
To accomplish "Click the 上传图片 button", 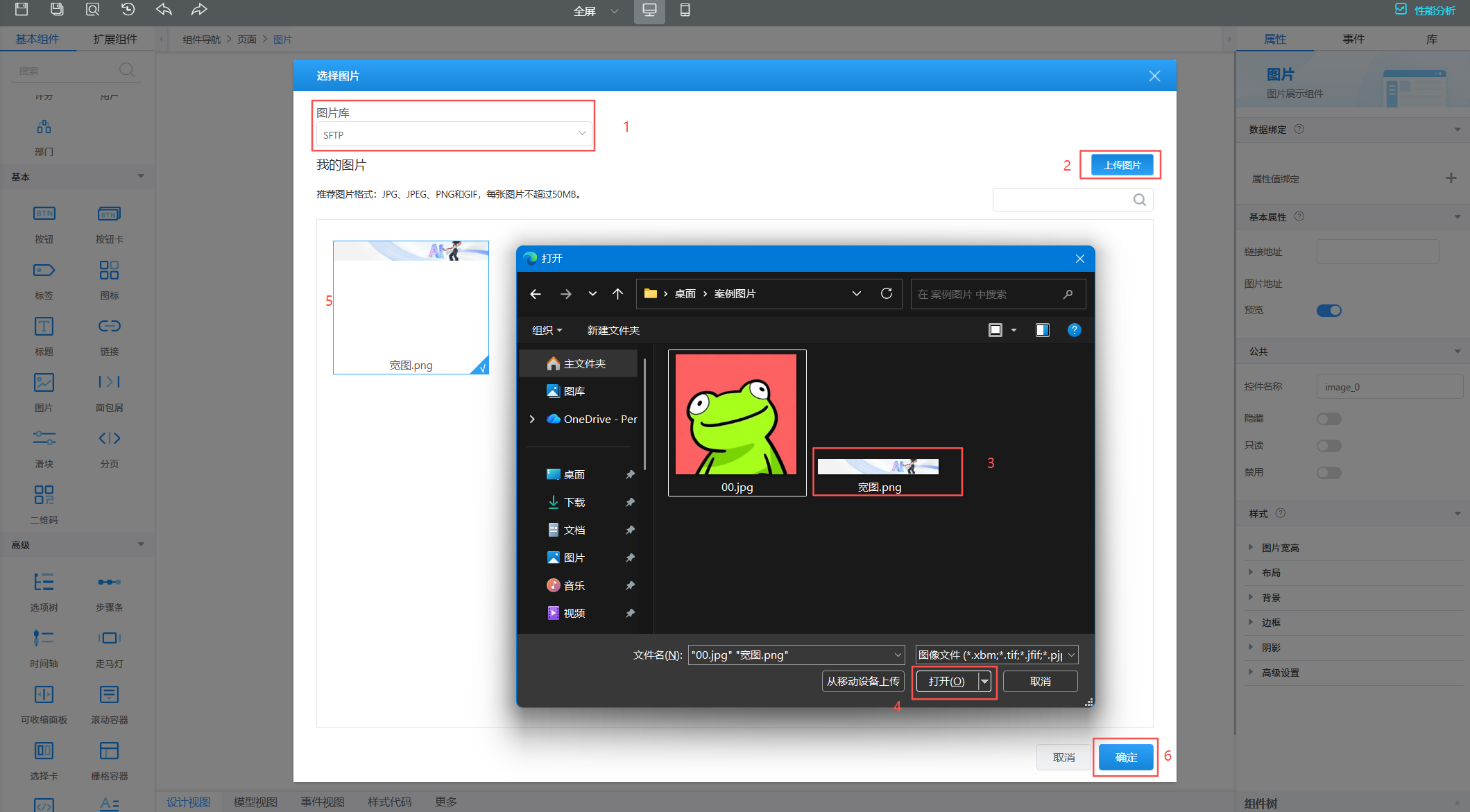I will point(1122,165).
